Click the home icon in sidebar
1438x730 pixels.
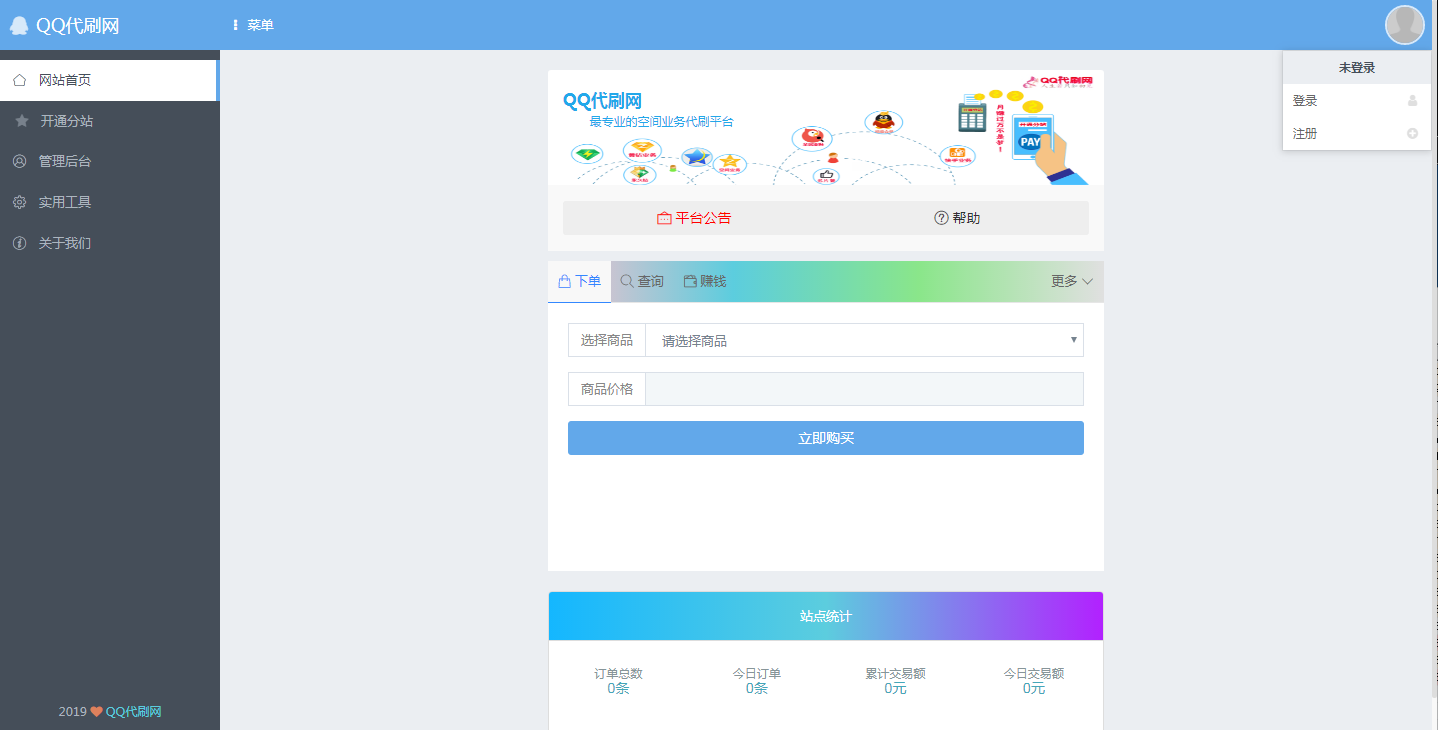coord(20,80)
